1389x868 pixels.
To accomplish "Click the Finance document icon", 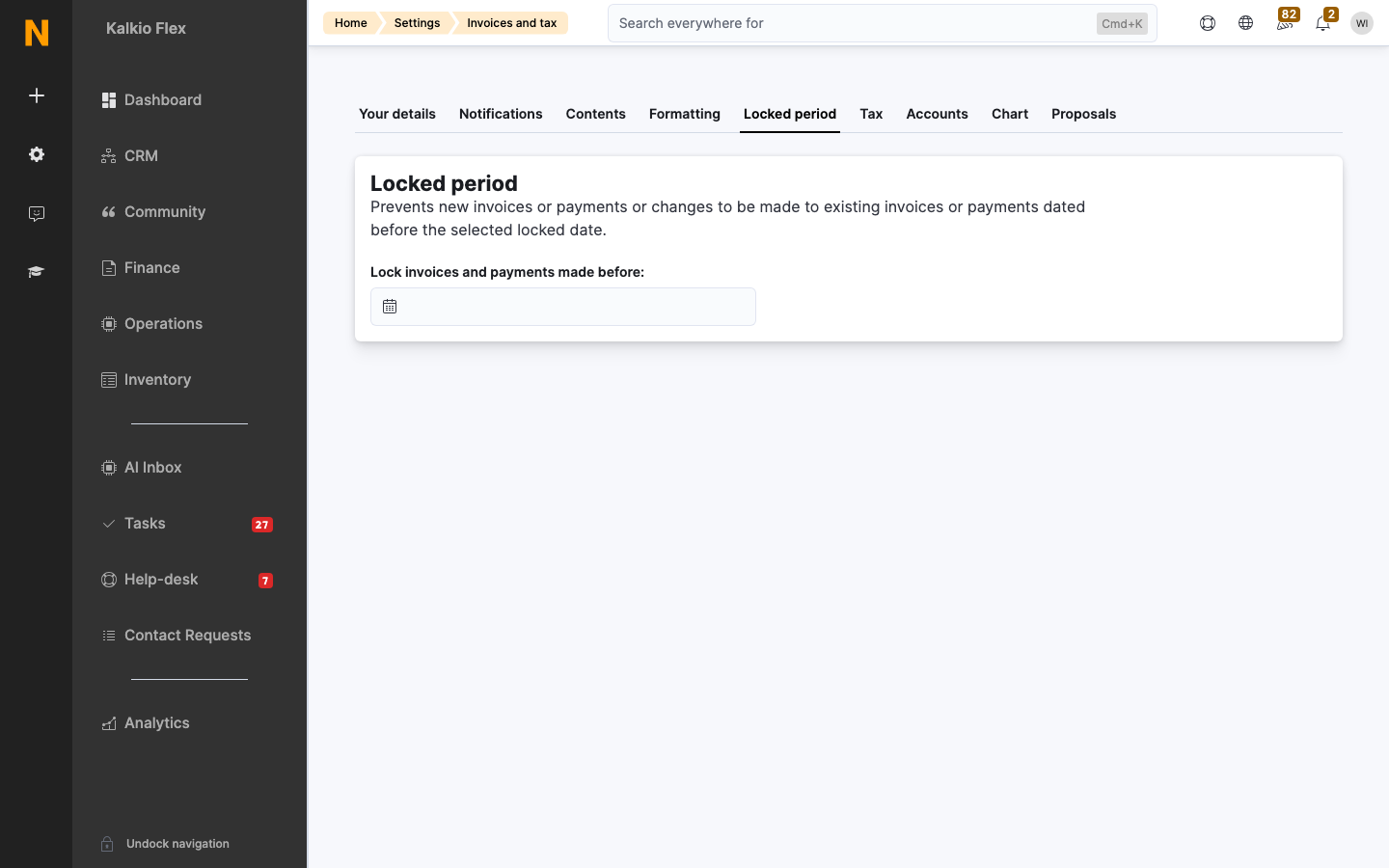I will tap(109, 268).
